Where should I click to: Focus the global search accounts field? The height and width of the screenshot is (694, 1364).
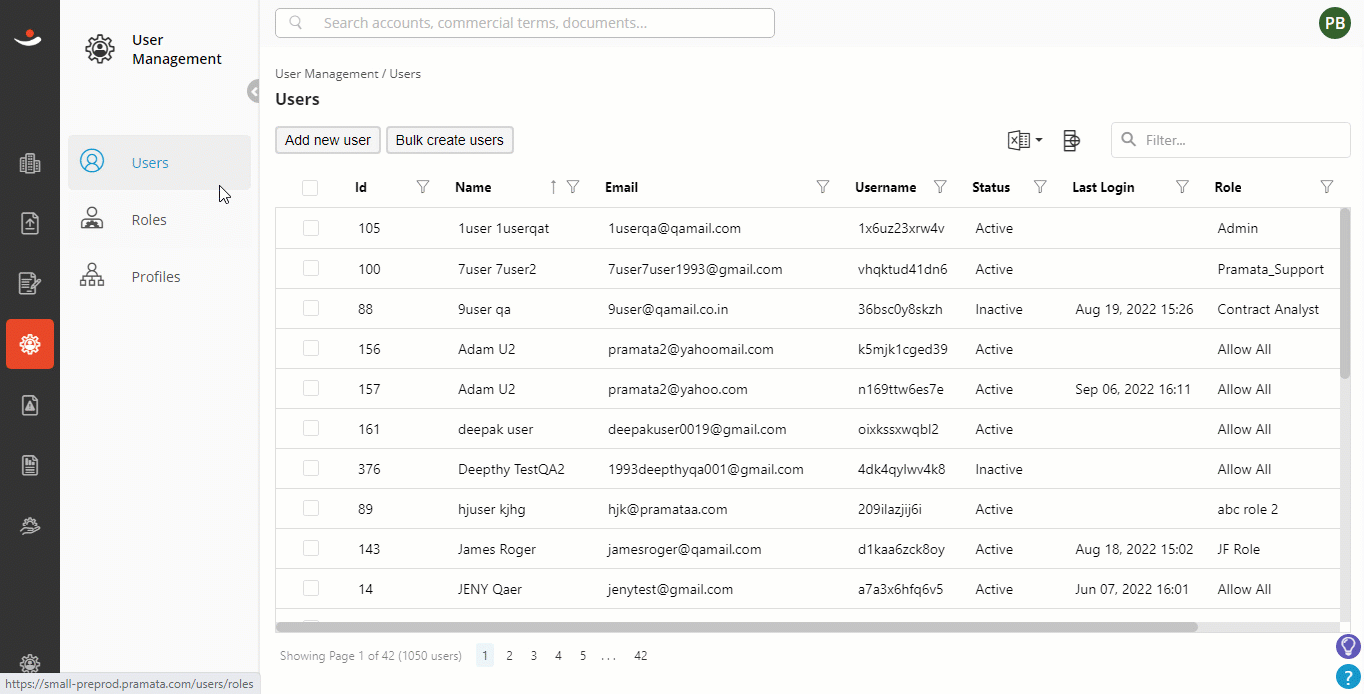(525, 23)
